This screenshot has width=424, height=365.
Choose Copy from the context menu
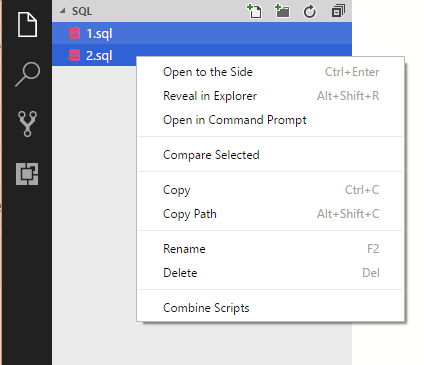(x=271, y=190)
